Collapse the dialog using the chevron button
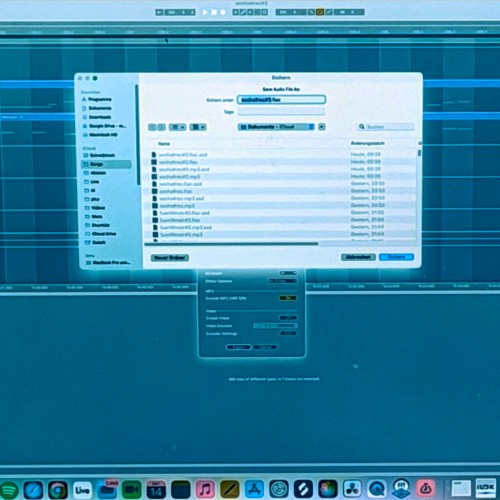Image resolution: width=500 pixels, height=500 pixels. click(x=322, y=127)
